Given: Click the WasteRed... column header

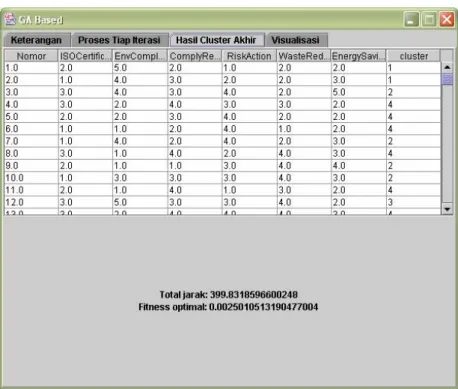Looking at the screenshot, I should 304,56.
